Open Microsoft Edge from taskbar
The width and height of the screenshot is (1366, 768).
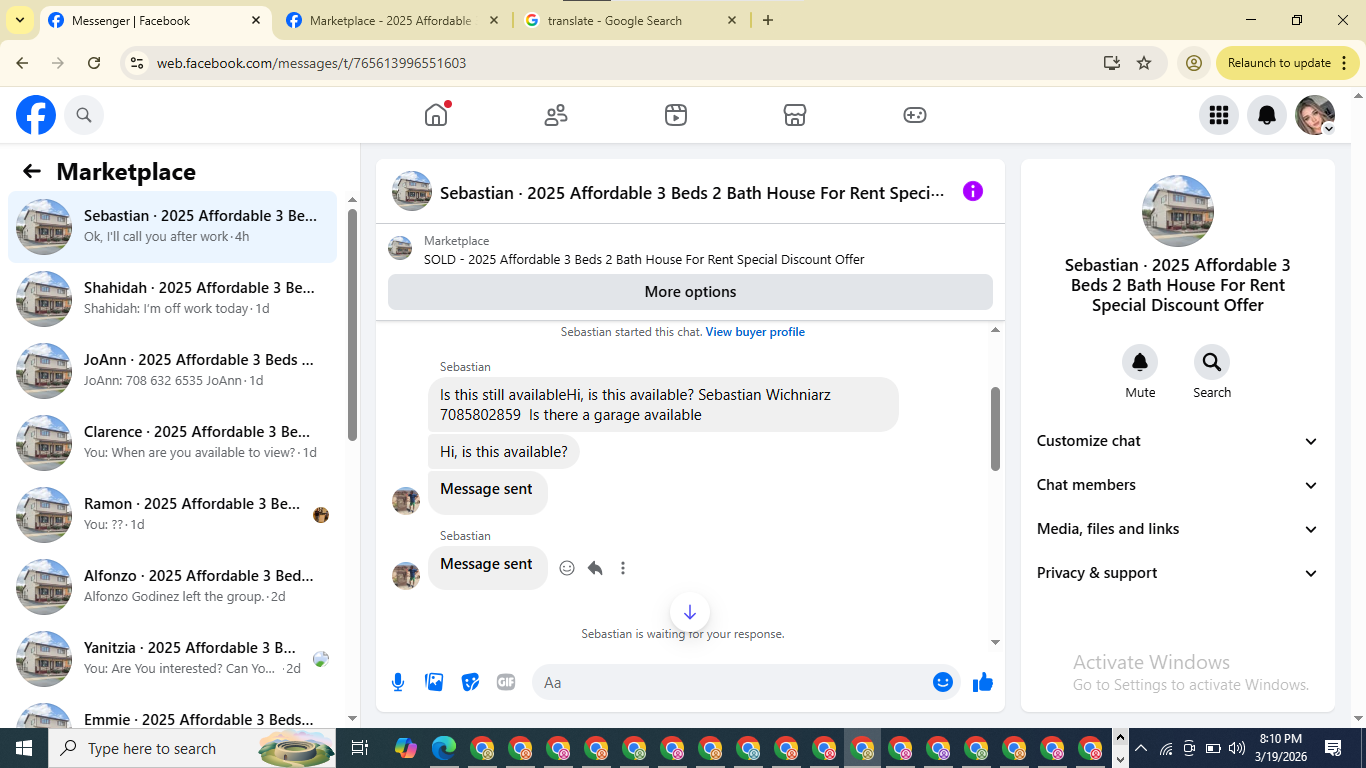(444, 748)
